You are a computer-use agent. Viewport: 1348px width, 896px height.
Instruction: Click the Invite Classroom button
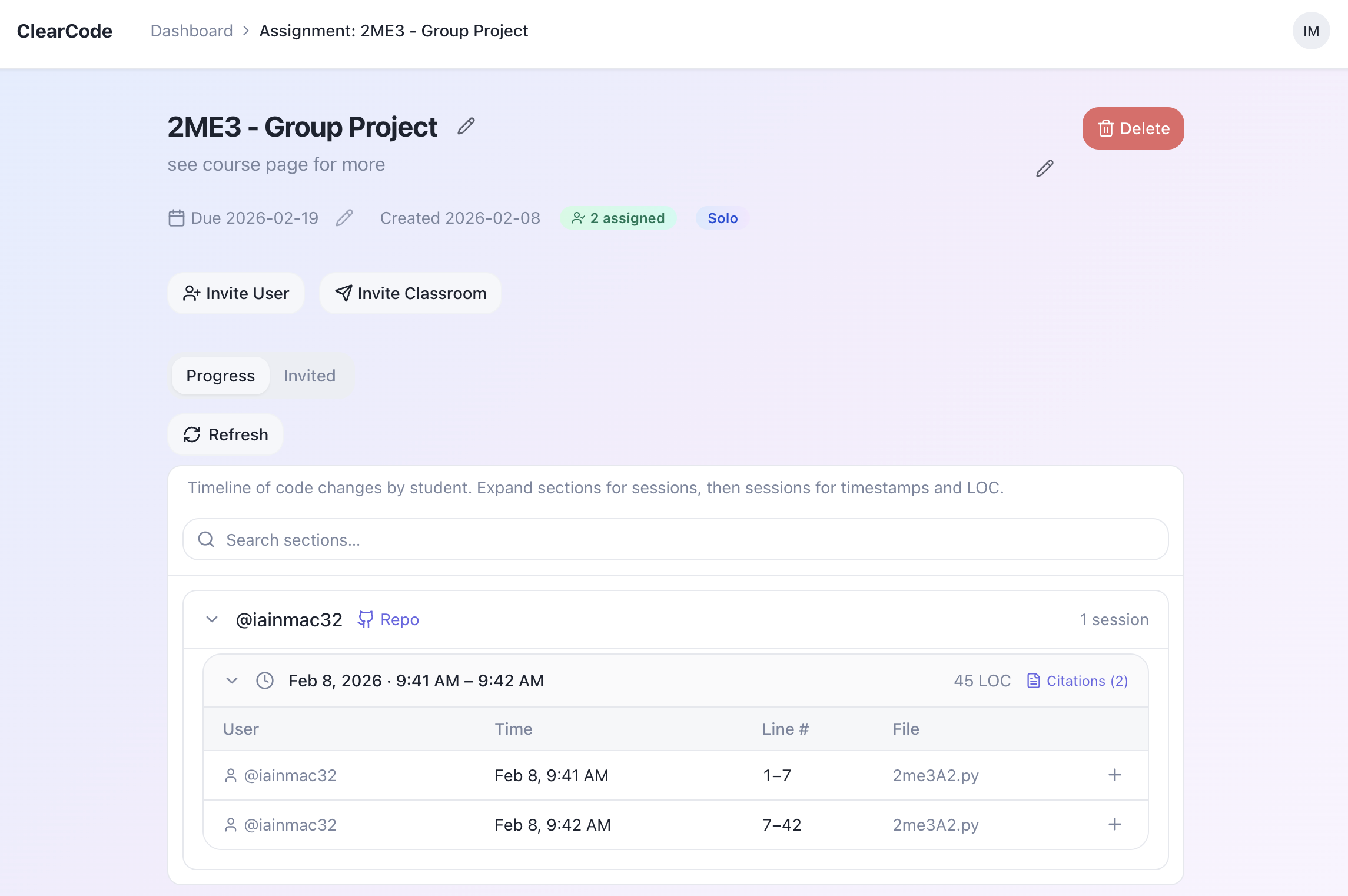(410, 294)
